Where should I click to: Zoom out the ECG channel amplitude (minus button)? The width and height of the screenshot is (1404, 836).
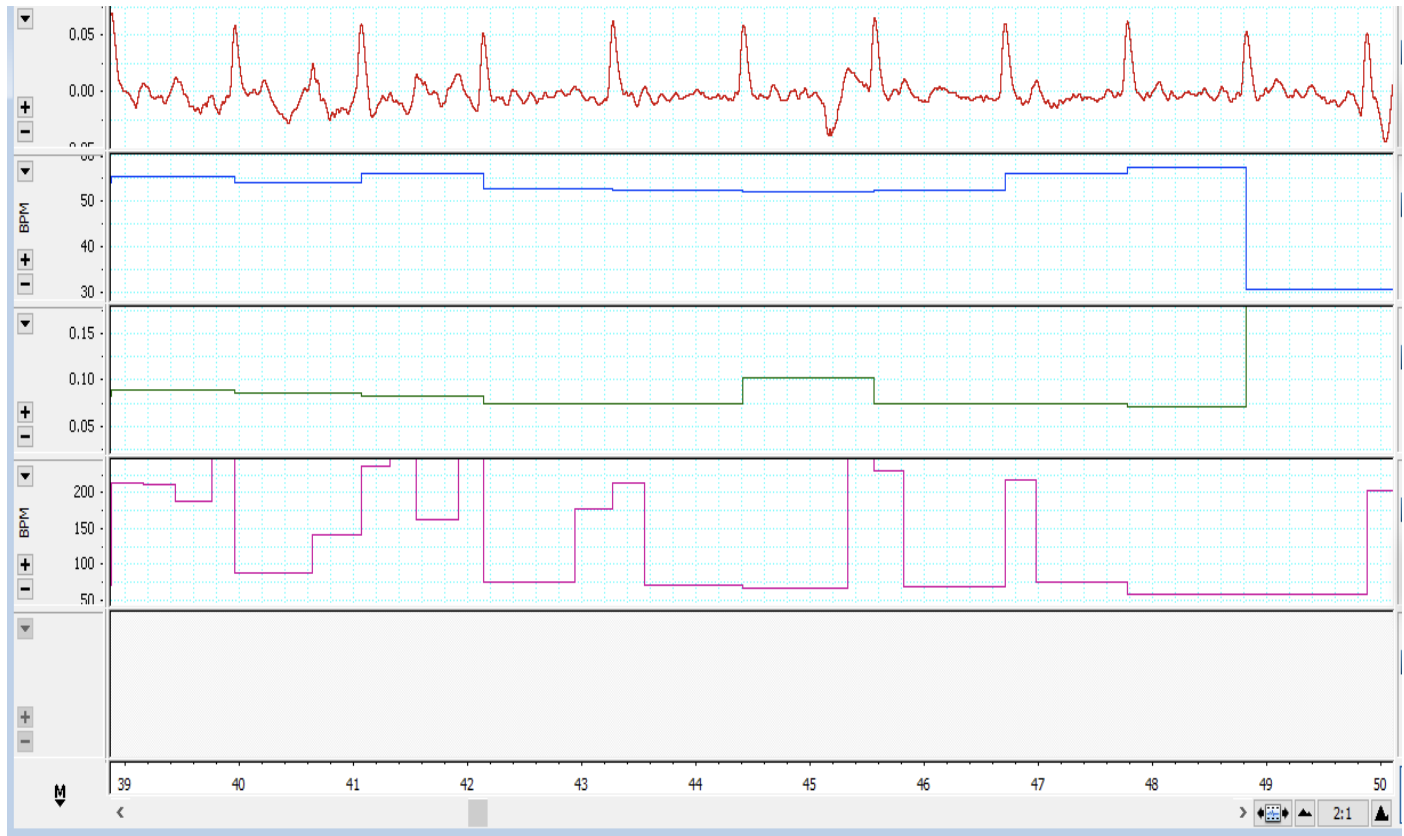(x=25, y=132)
